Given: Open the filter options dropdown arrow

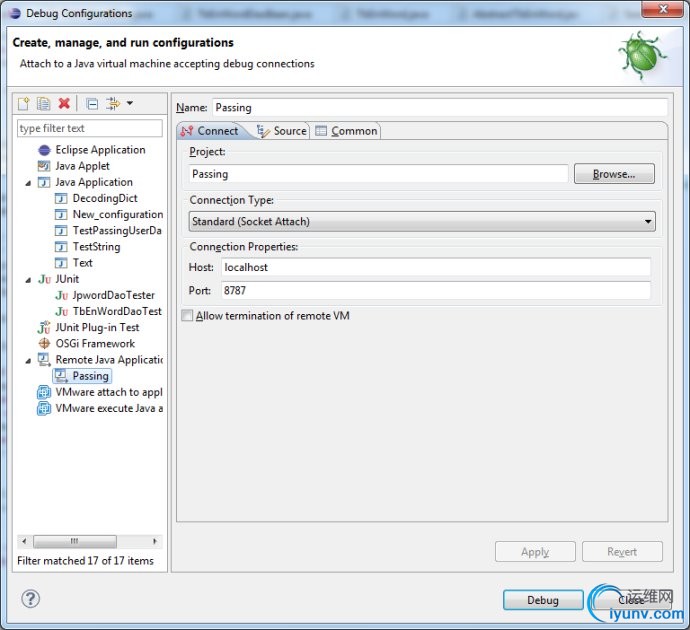Looking at the screenshot, I should pos(130,103).
